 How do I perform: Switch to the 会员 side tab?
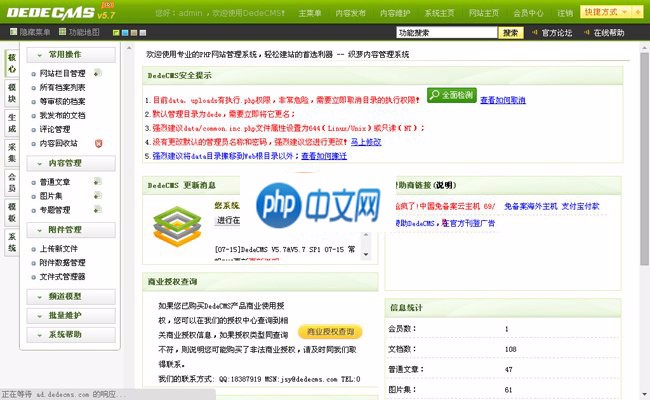12,182
